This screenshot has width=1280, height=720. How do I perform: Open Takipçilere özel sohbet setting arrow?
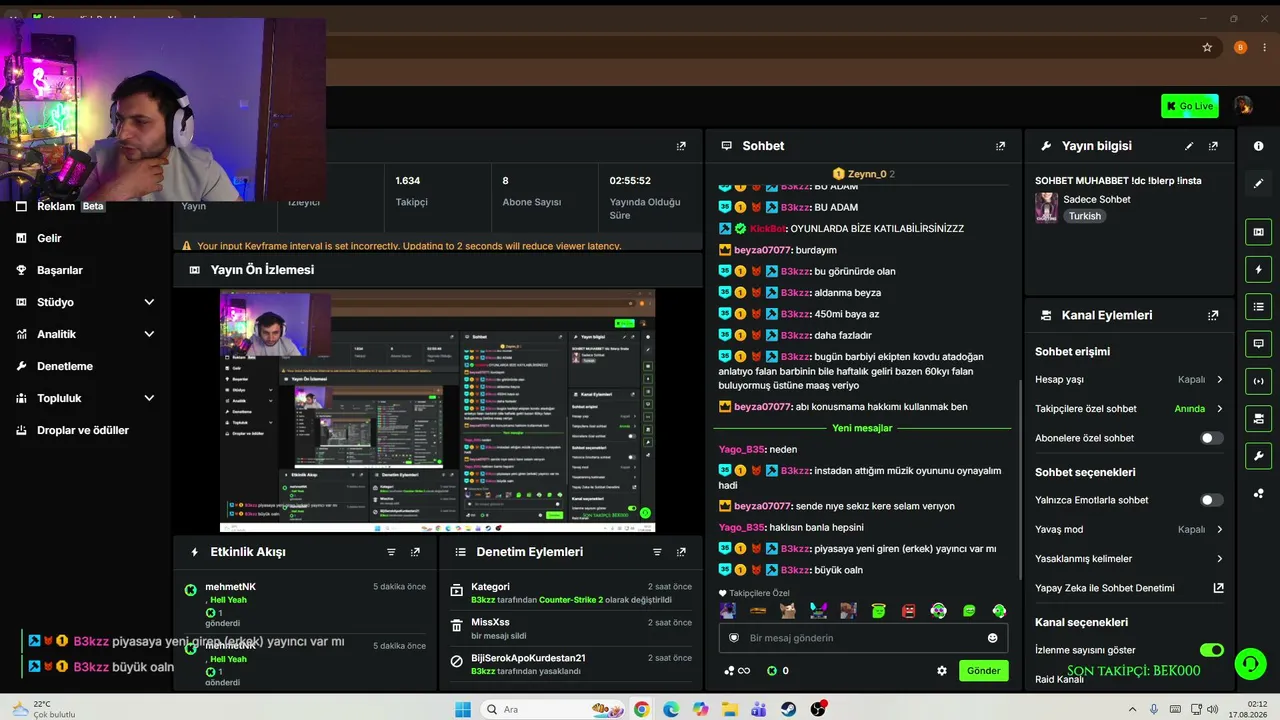coord(1219,409)
